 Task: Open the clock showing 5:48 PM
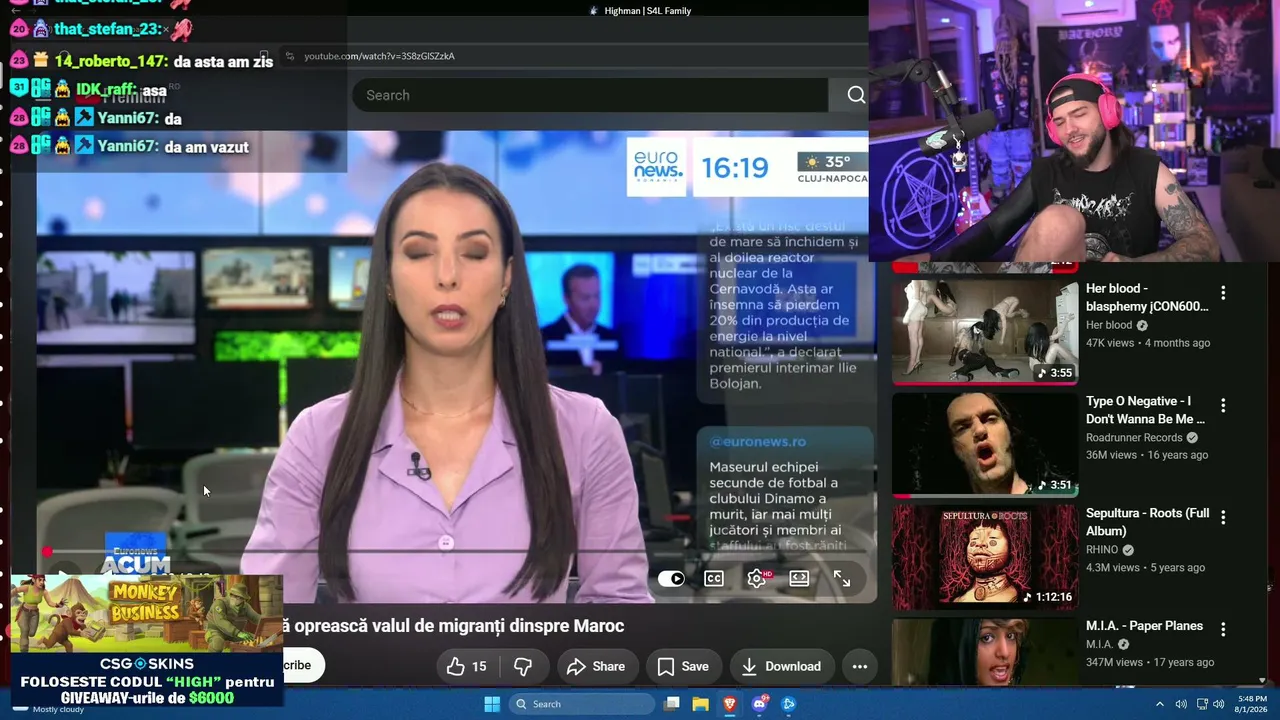pyautogui.click(x=1252, y=704)
